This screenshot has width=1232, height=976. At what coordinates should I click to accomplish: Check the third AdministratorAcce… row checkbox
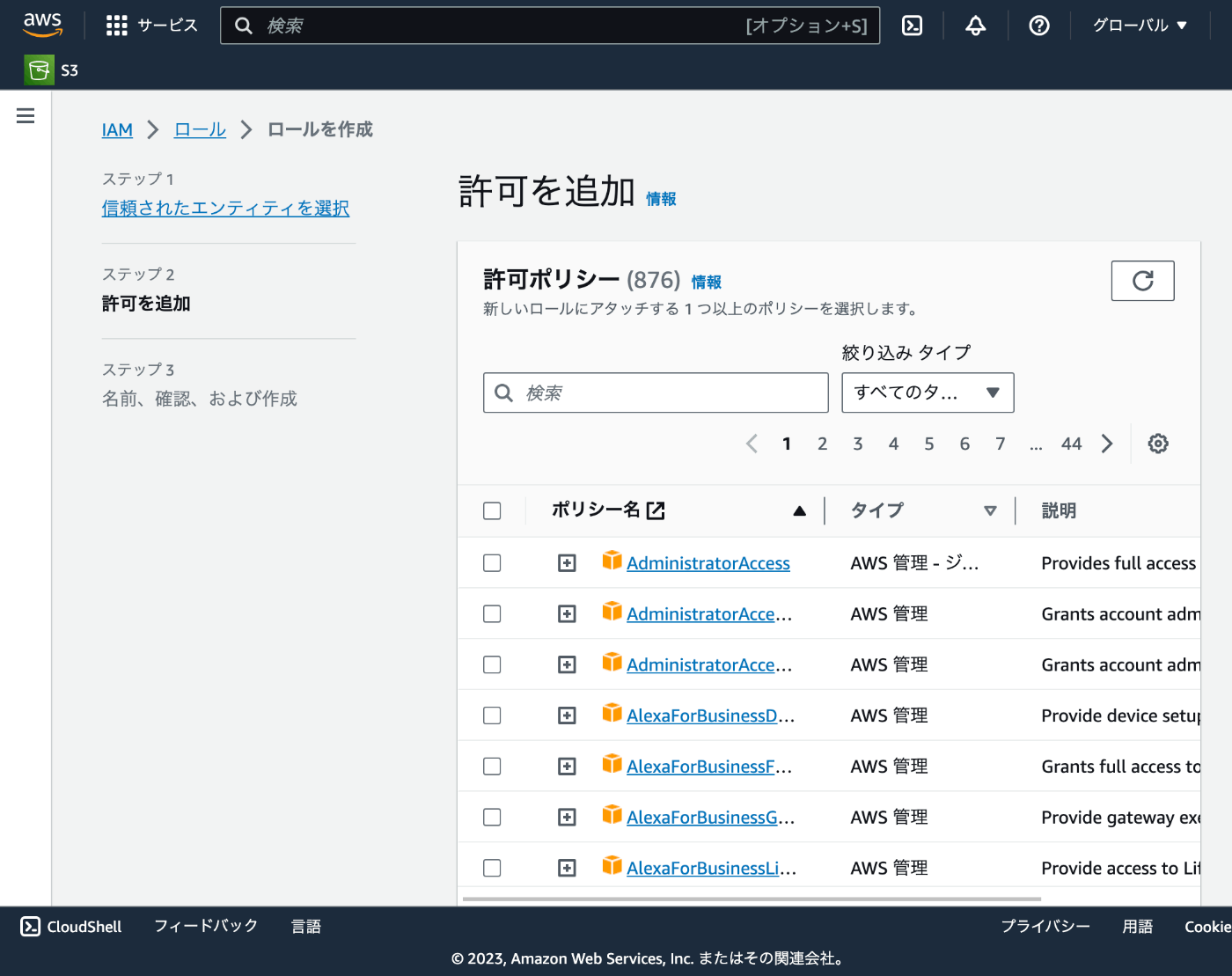point(492,664)
